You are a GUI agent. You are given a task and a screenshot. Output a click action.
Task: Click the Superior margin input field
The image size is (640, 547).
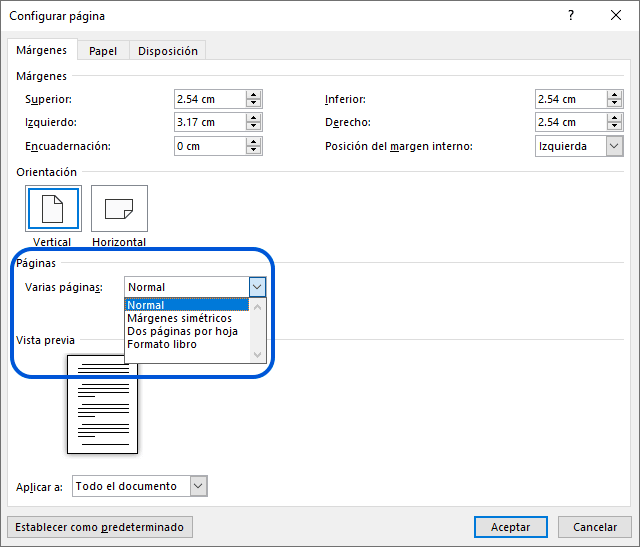pos(210,99)
